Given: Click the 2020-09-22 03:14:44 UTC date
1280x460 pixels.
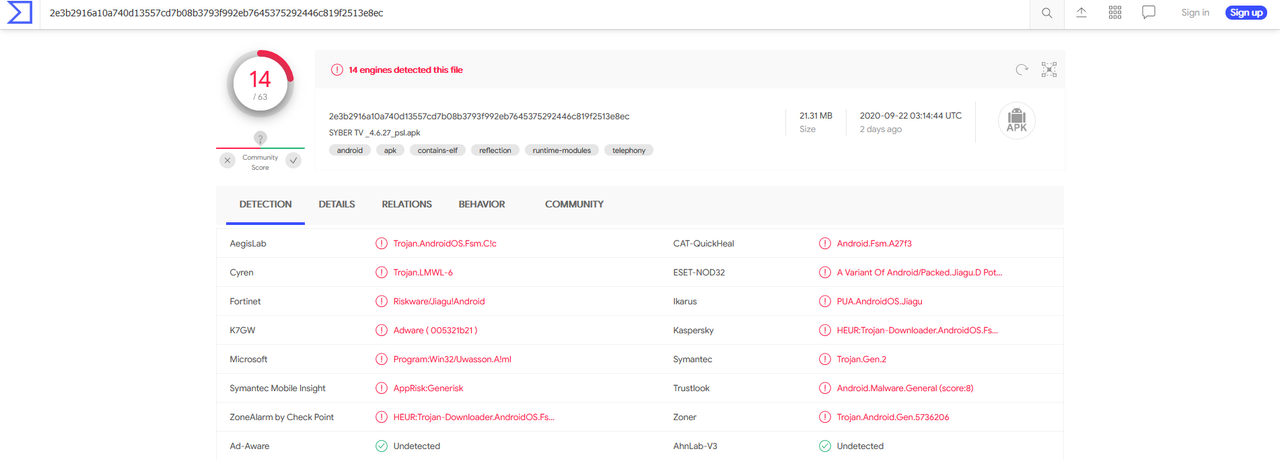Looking at the screenshot, I should click(x=911, y=116).
